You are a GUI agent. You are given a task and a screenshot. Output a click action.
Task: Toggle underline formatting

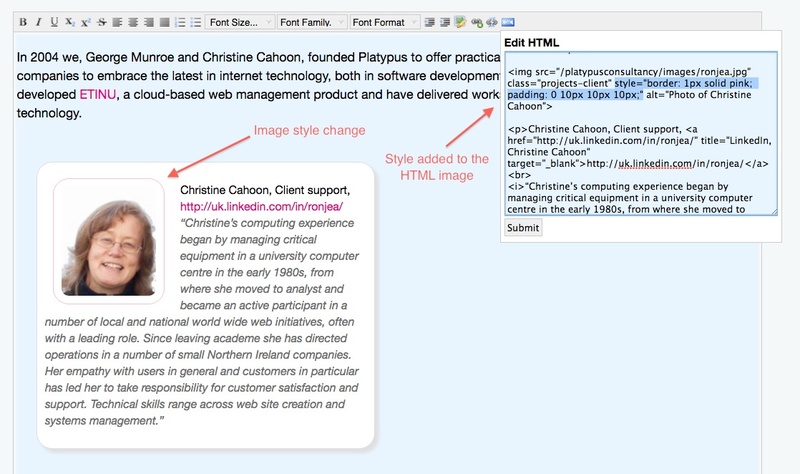point(53,21)
